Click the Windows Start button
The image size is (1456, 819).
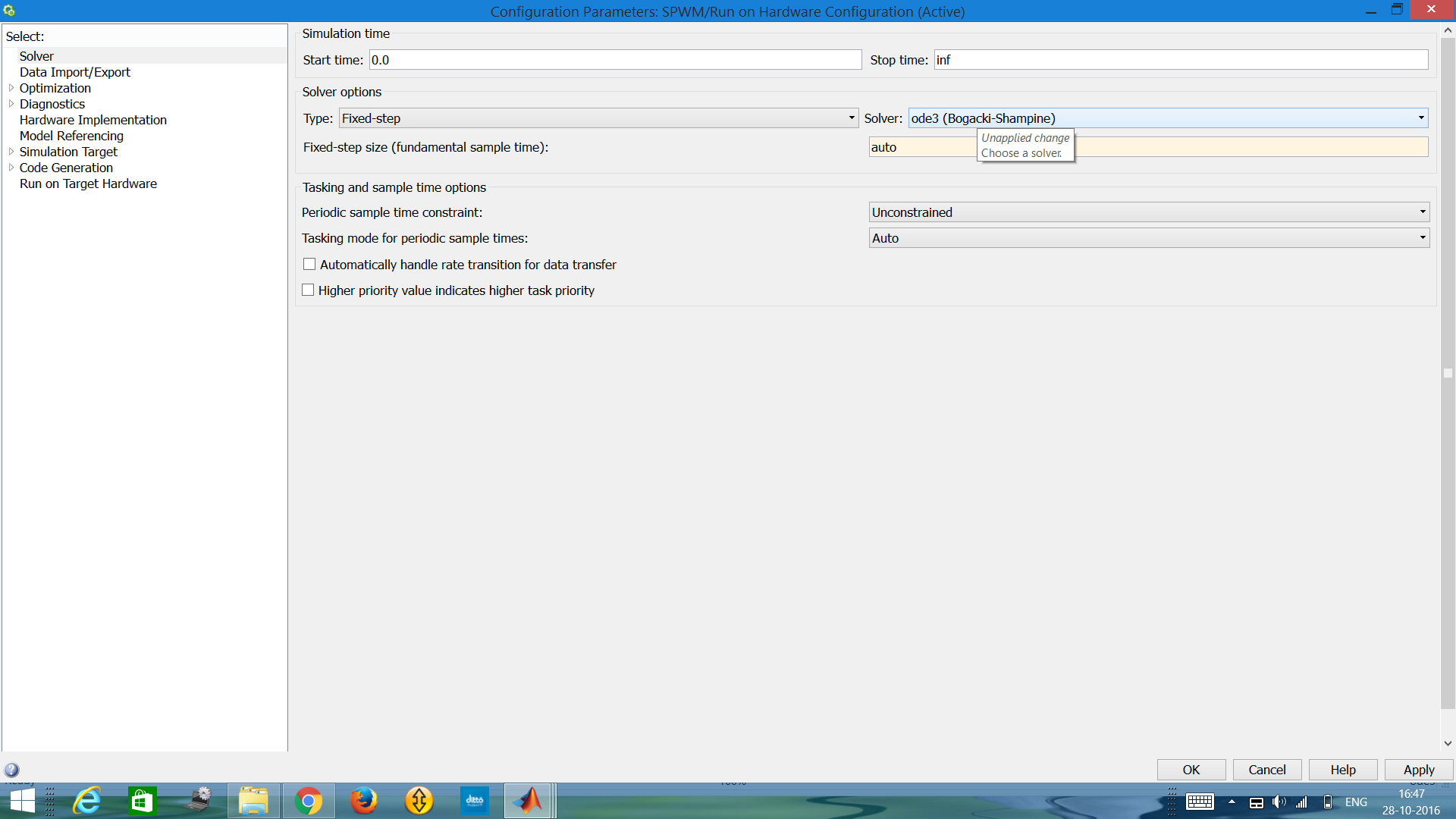click(x=21, y=801)
